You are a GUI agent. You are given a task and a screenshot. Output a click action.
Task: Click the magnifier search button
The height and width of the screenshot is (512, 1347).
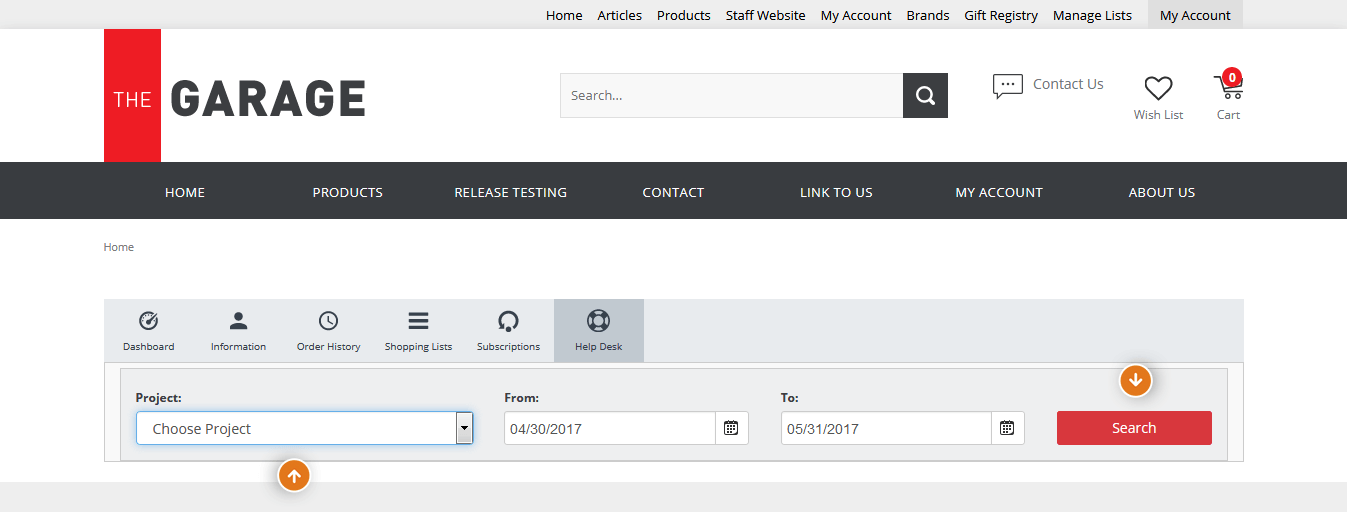(925, 96)
